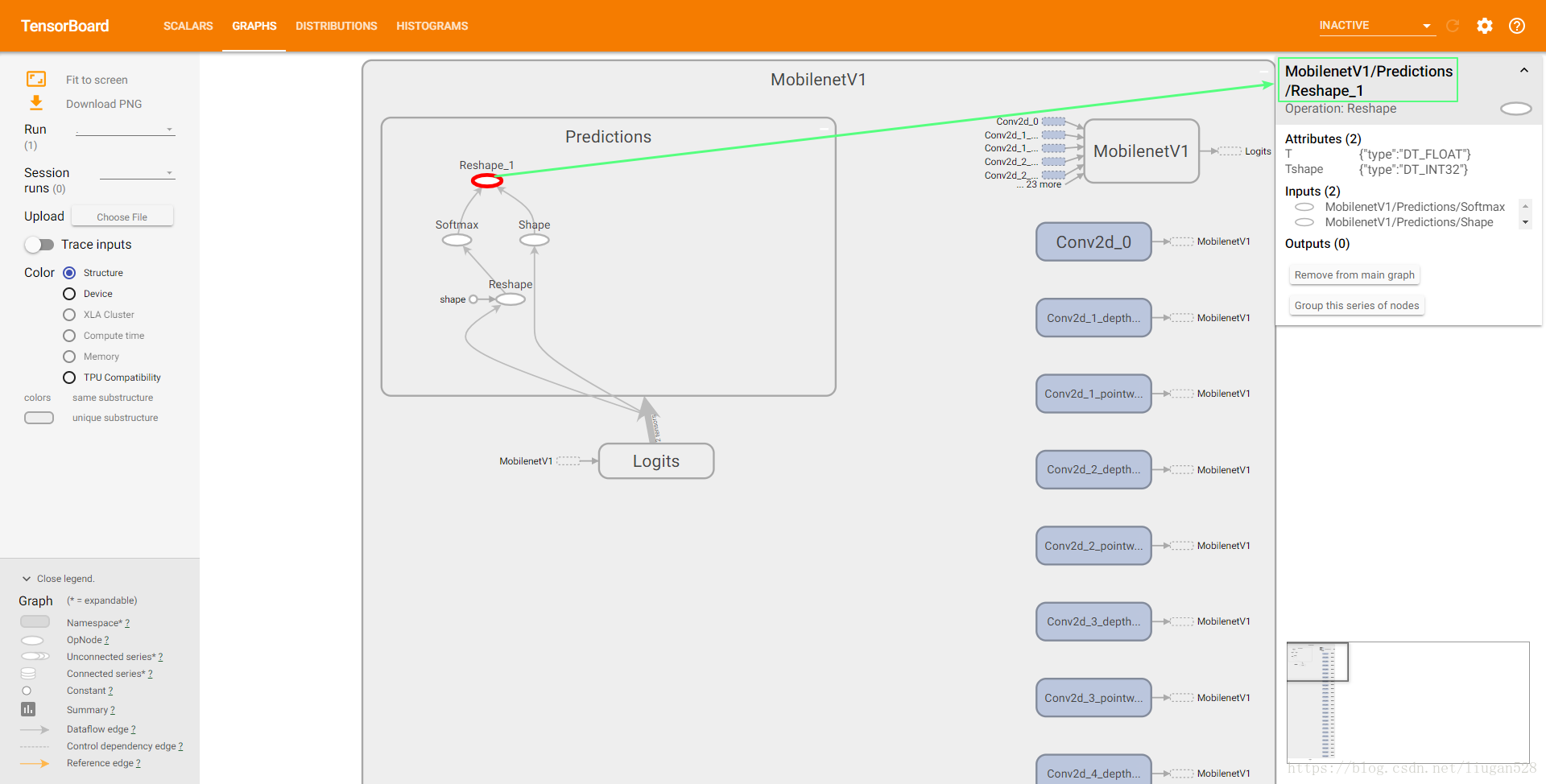The height and width of the screenshot is (784, 1546).
Task: Open the Session runs dropdown
Action: coord(137,173)
